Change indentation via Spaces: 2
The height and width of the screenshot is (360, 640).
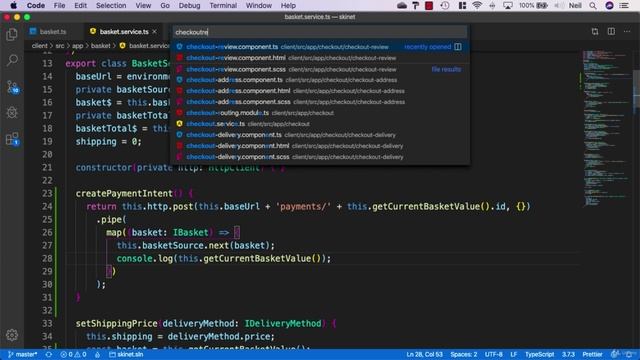click(x=464, y=354)
